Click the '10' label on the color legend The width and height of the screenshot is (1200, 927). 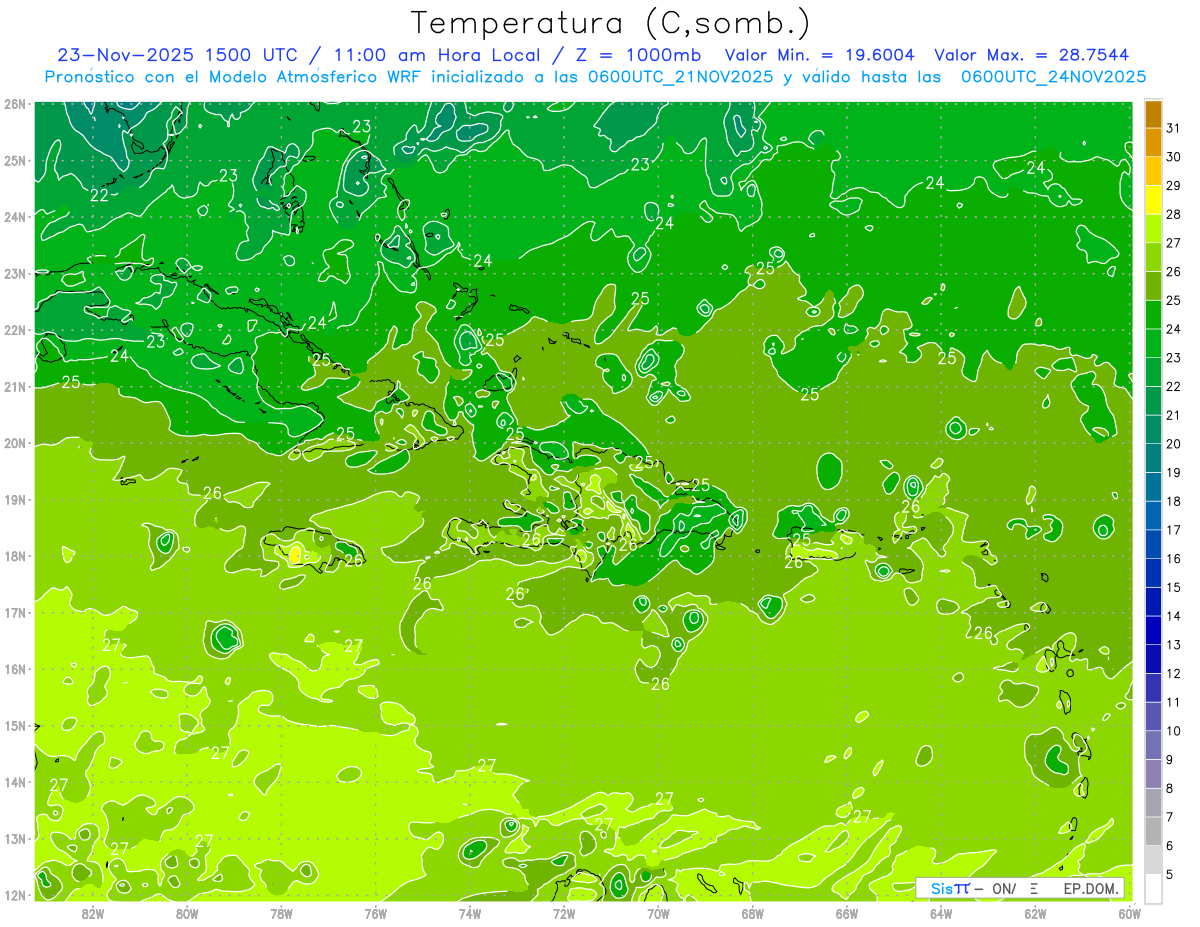click(x=1174, y=731)
